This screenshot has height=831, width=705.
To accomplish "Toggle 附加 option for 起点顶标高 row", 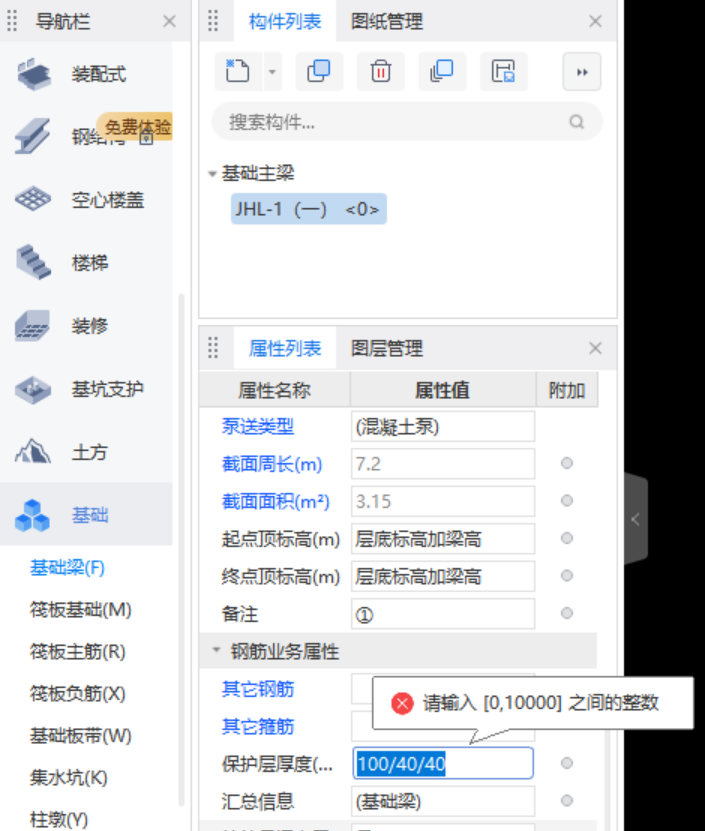I will click(567, 538).
